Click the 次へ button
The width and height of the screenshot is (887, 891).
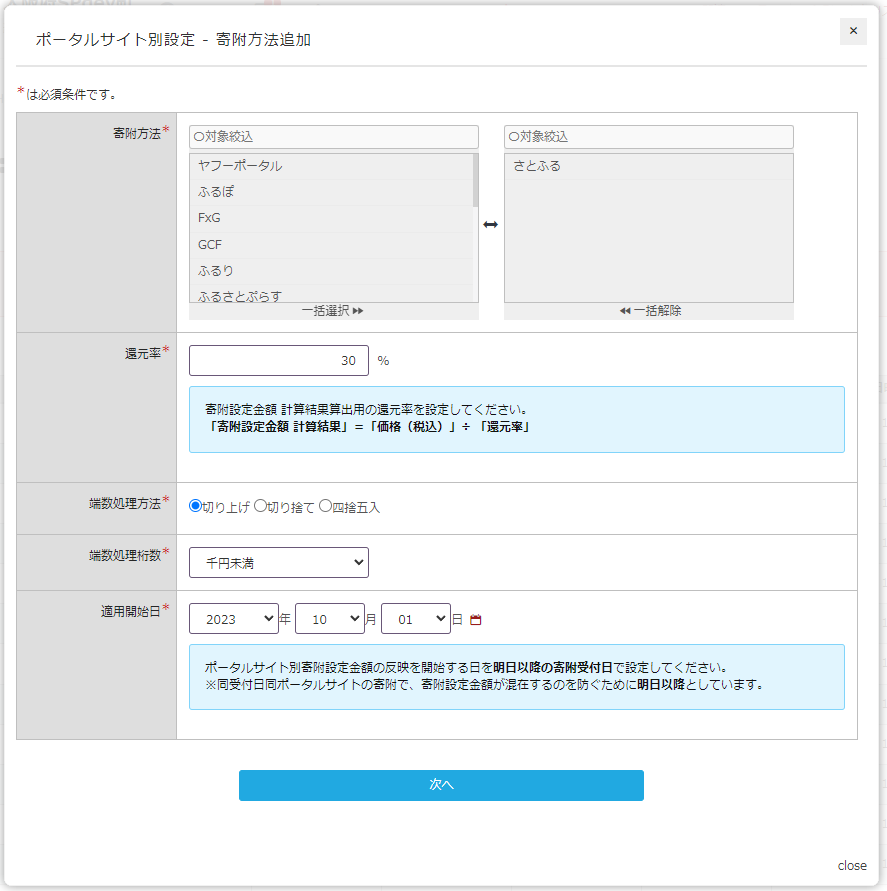click(441, 785)
